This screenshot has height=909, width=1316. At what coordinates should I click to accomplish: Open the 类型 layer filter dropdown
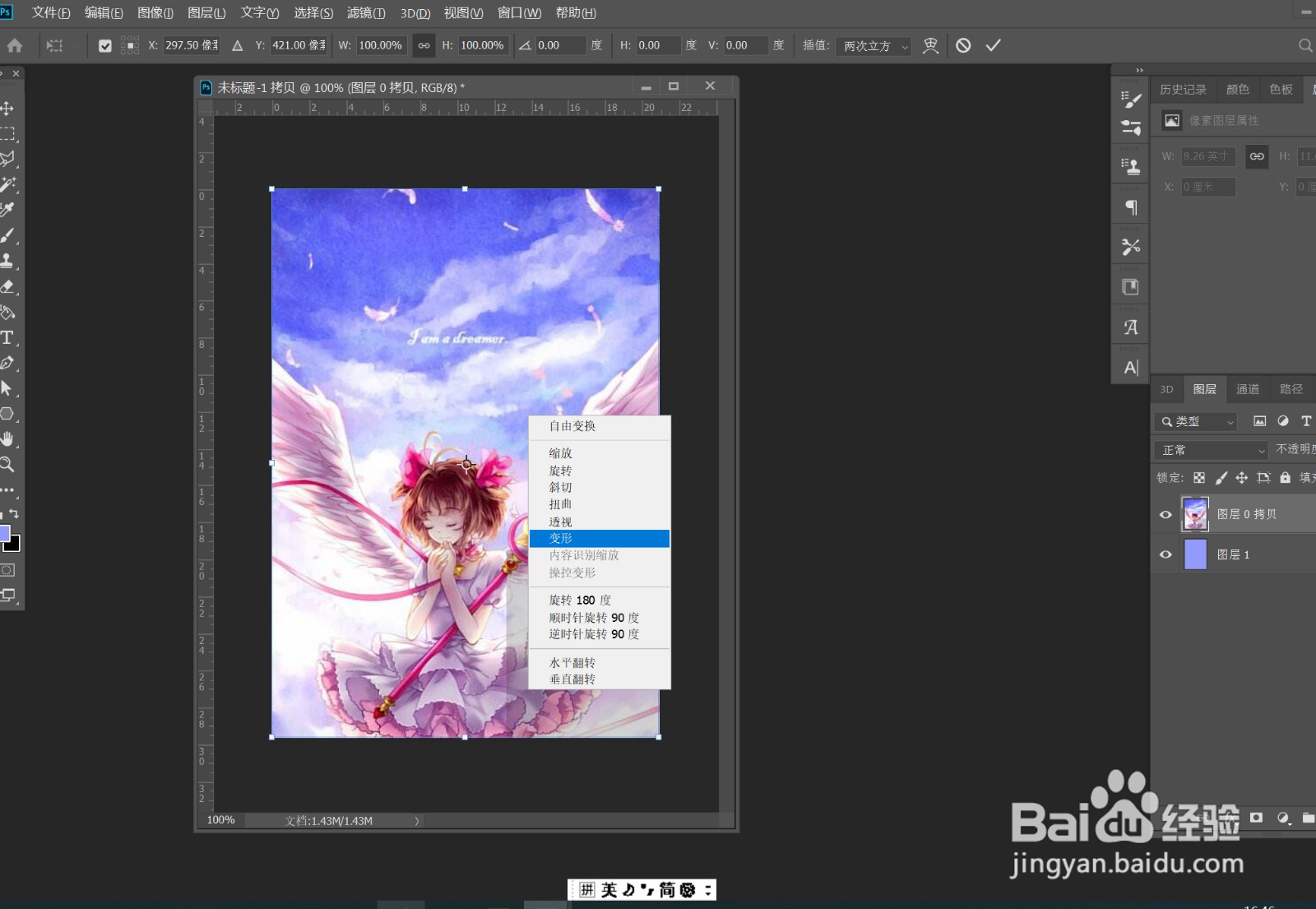pos(1195,421)
